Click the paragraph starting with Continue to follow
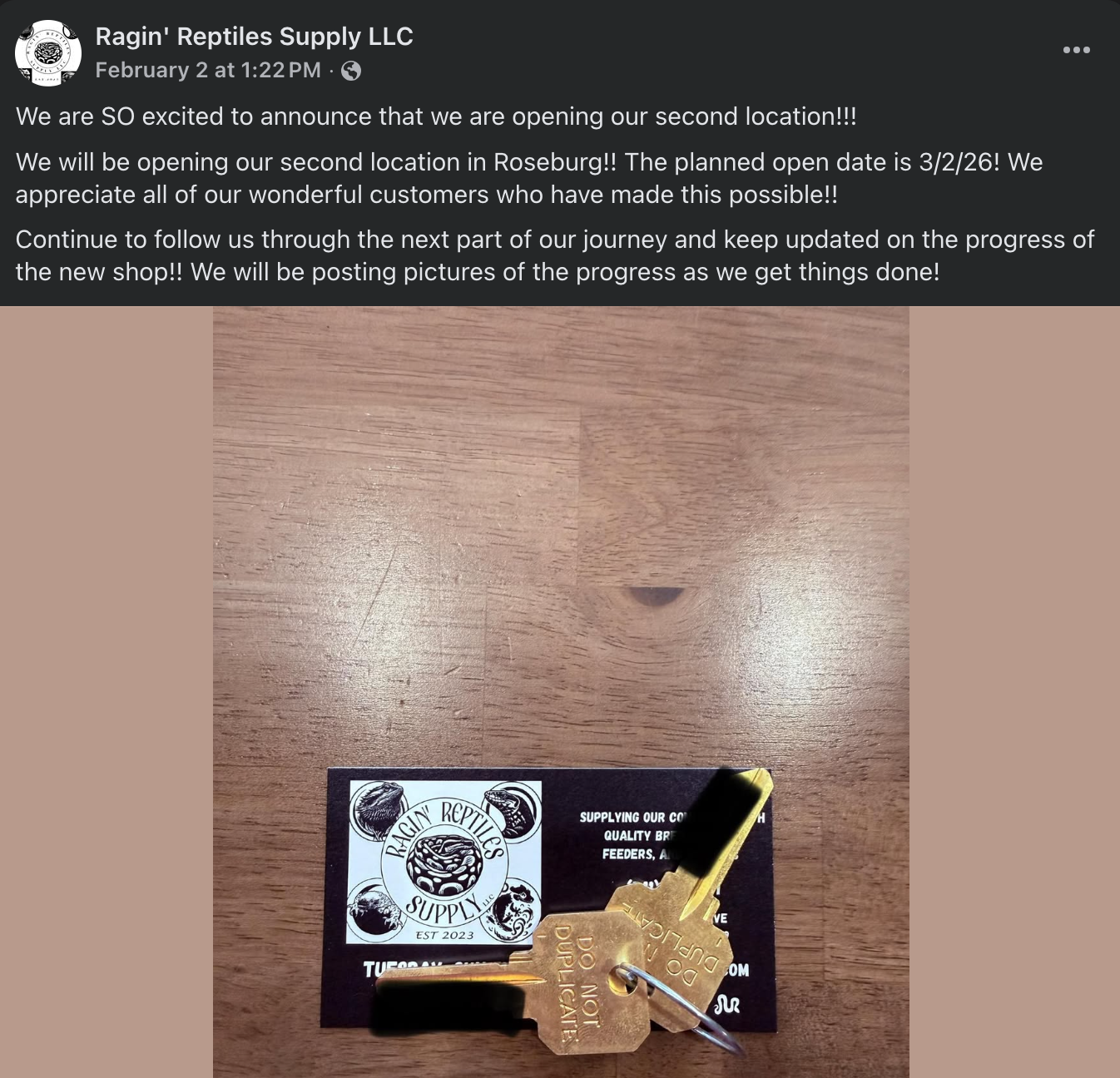The height and width of the screenshot is (1078, 1120). click(555, 255)
